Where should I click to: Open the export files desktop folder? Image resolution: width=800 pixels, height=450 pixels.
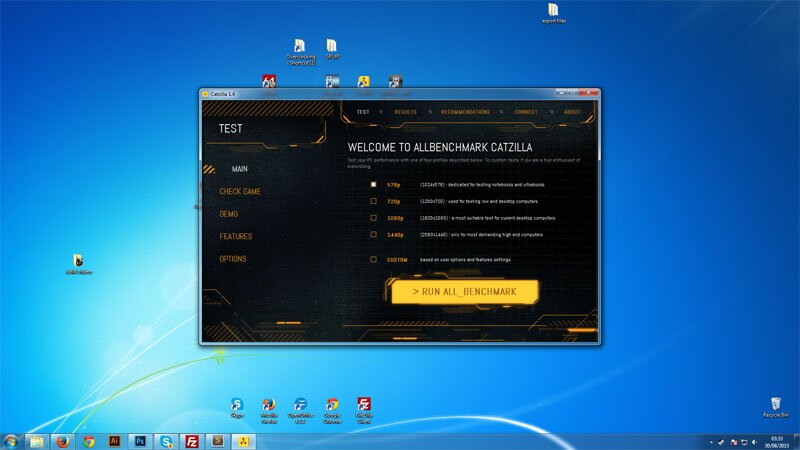(554, 13)
